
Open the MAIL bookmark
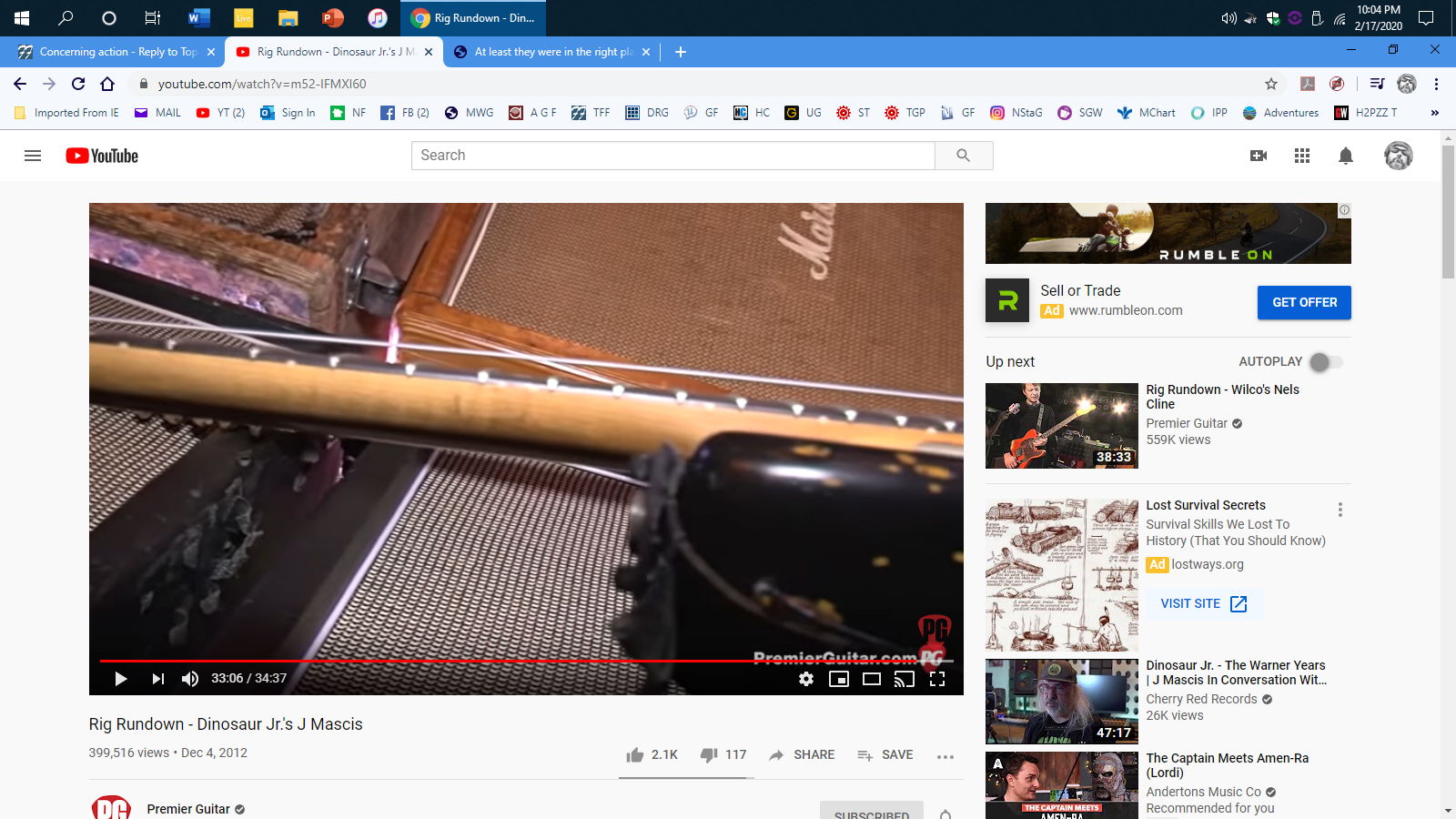[x=157, y=113]
